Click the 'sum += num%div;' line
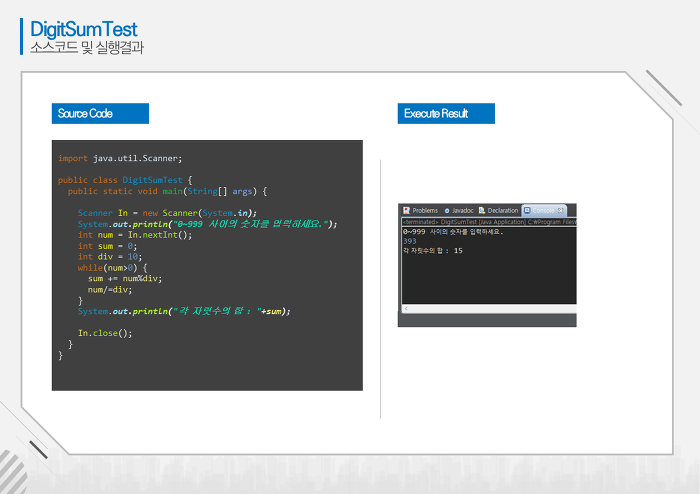The image size is (700, 494). [x=125, y=278]
